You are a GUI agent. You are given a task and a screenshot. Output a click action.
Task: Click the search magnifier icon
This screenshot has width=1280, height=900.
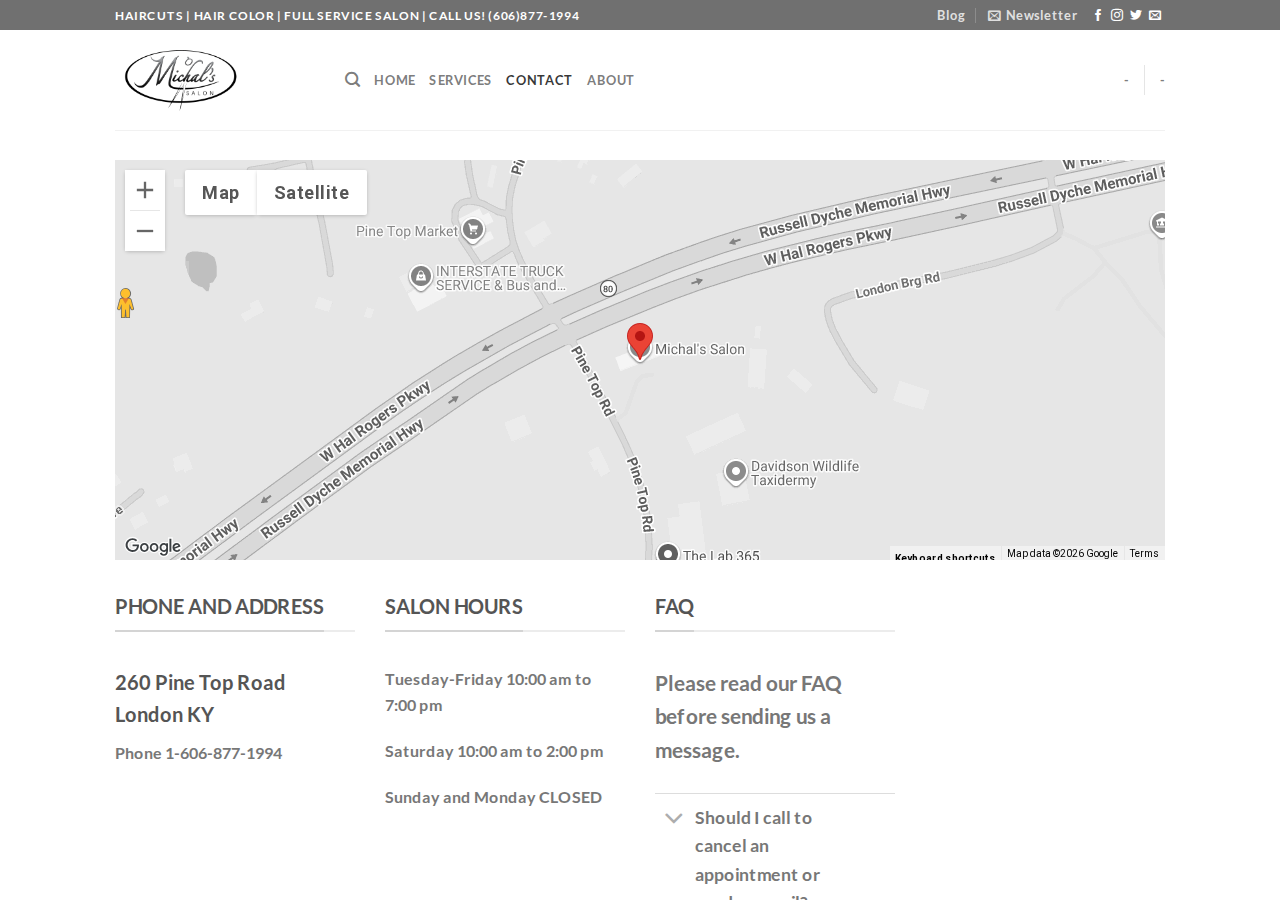[352, 80]
